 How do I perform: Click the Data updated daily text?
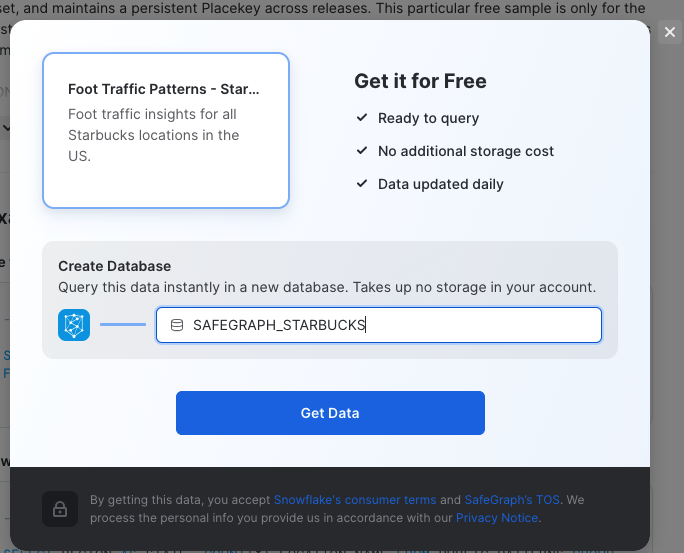click(x=440, y=184)
